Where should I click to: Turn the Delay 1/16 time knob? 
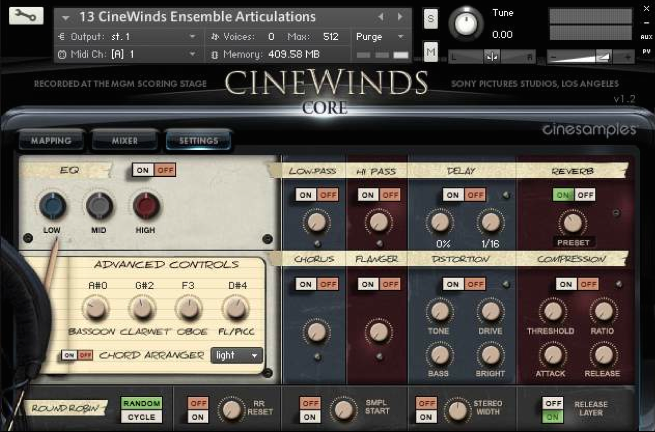[490, 222]
